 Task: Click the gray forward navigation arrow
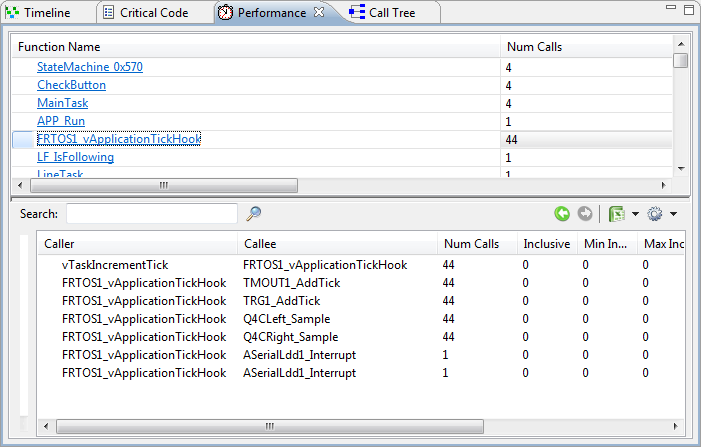(585, 214)
